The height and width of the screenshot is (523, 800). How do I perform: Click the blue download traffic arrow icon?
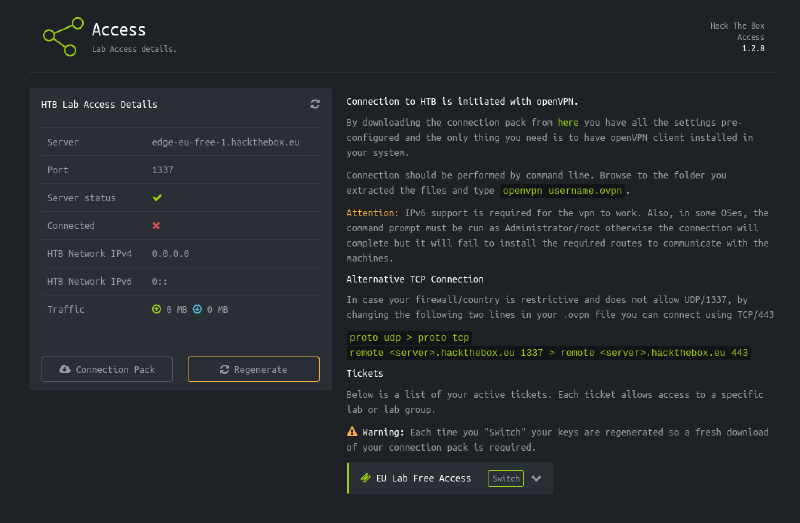point(197,309)
